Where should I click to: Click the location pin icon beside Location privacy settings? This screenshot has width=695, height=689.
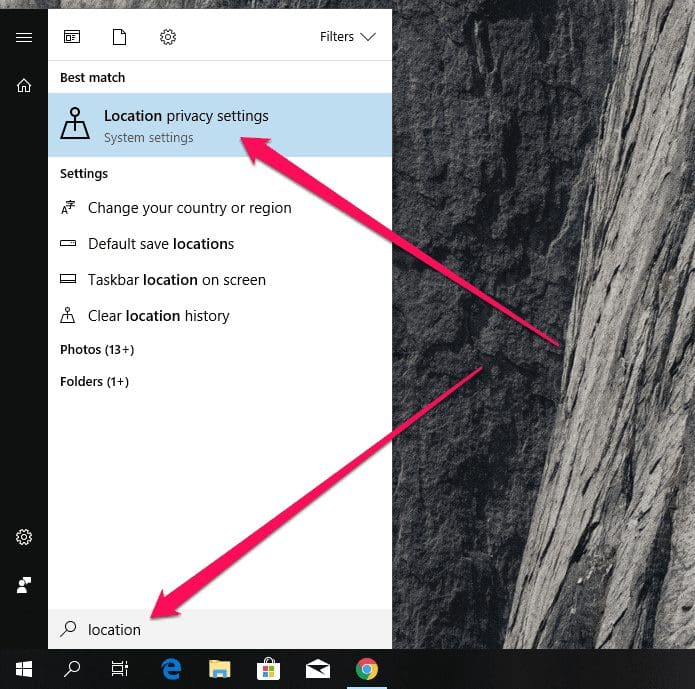(75, 123)
